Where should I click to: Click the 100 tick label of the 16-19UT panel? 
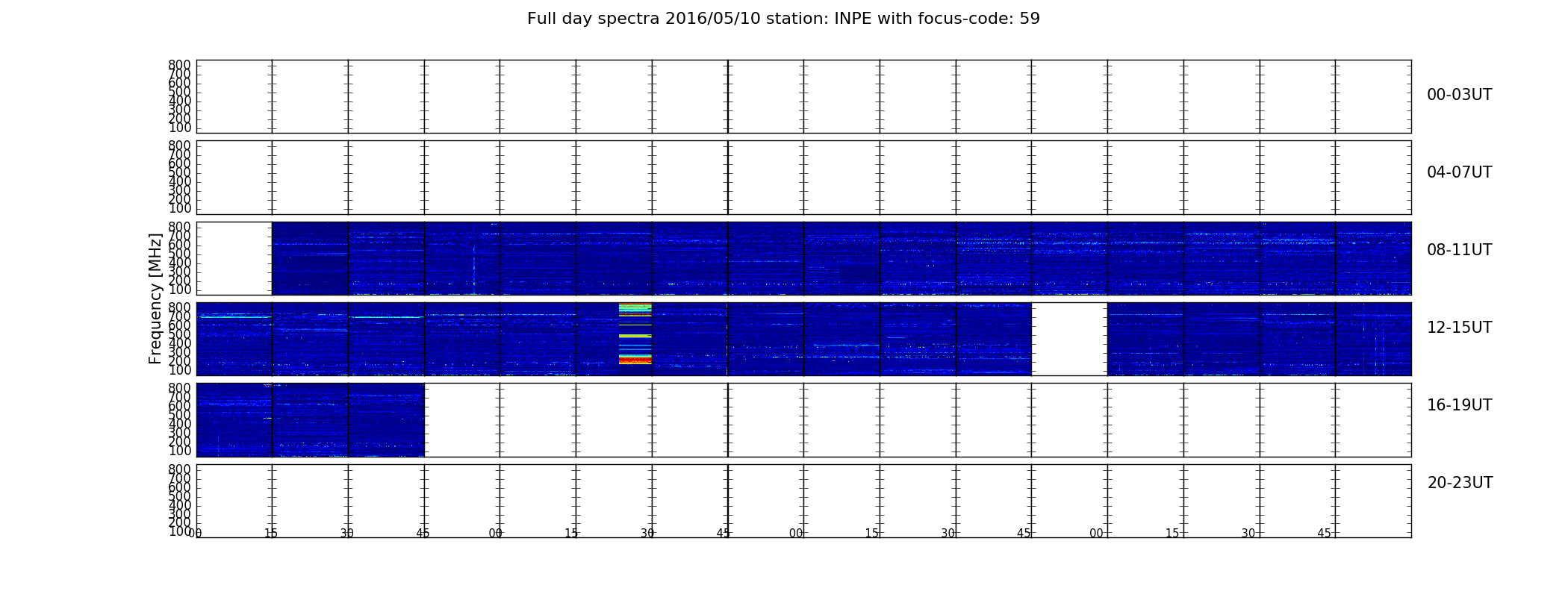pos(179,451)
